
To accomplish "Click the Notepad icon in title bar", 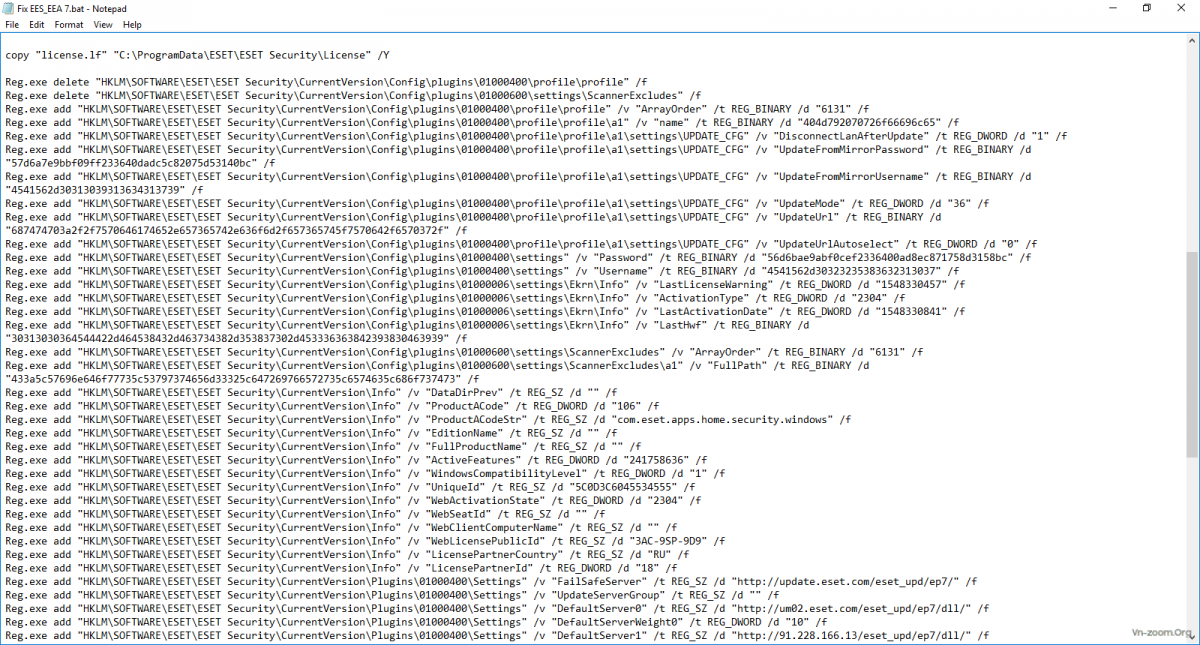I will click(x=9, y=8).
